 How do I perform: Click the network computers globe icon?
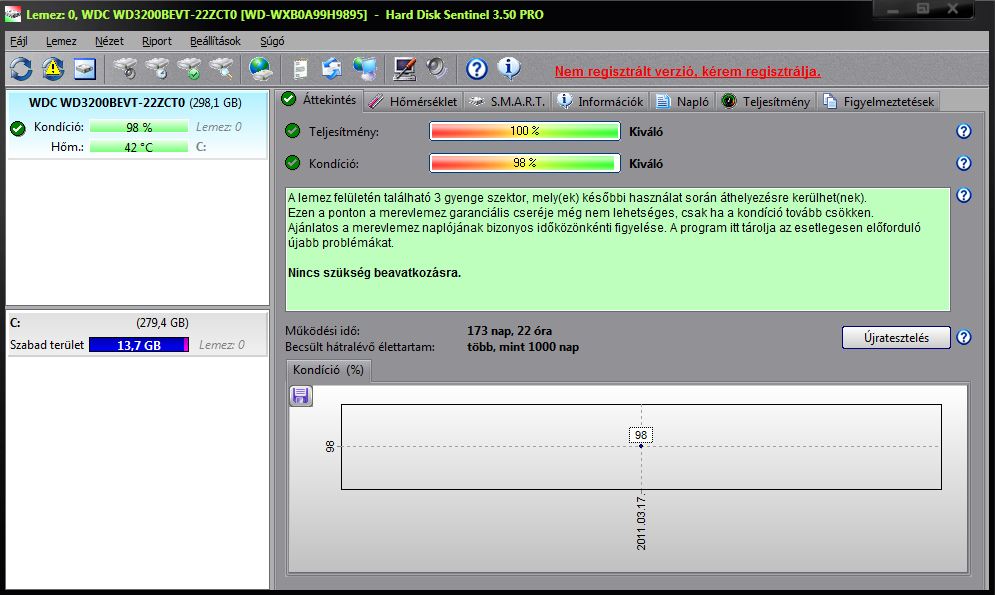click(x=365, y=69)
